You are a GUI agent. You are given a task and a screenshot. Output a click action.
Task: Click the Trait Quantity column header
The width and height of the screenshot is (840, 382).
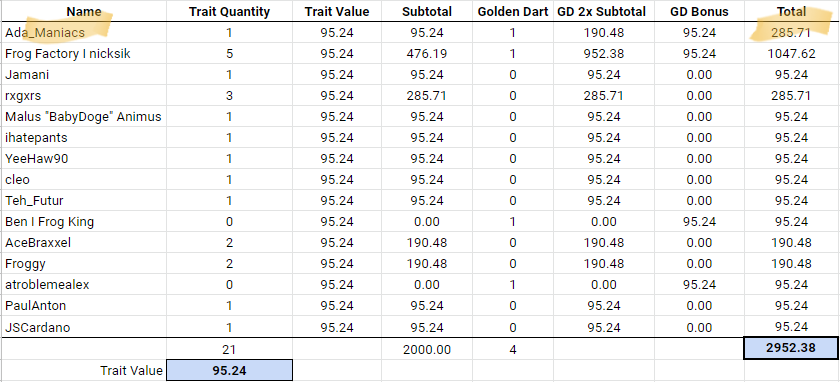[x=229, y=11]
